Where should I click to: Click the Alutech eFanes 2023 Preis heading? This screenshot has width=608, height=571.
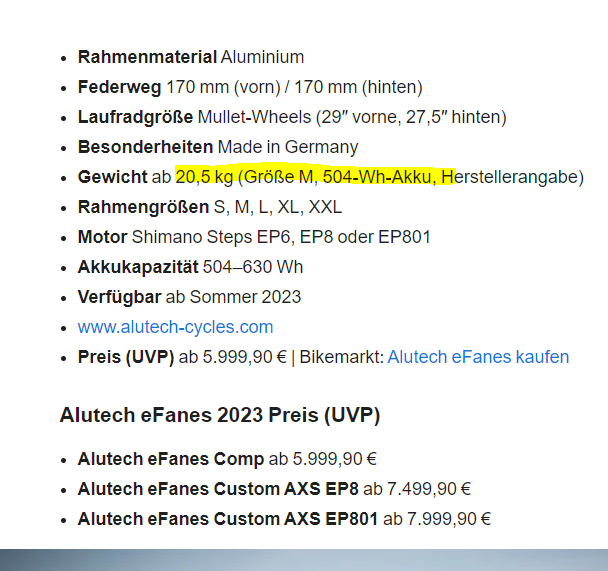coord(220,415)
